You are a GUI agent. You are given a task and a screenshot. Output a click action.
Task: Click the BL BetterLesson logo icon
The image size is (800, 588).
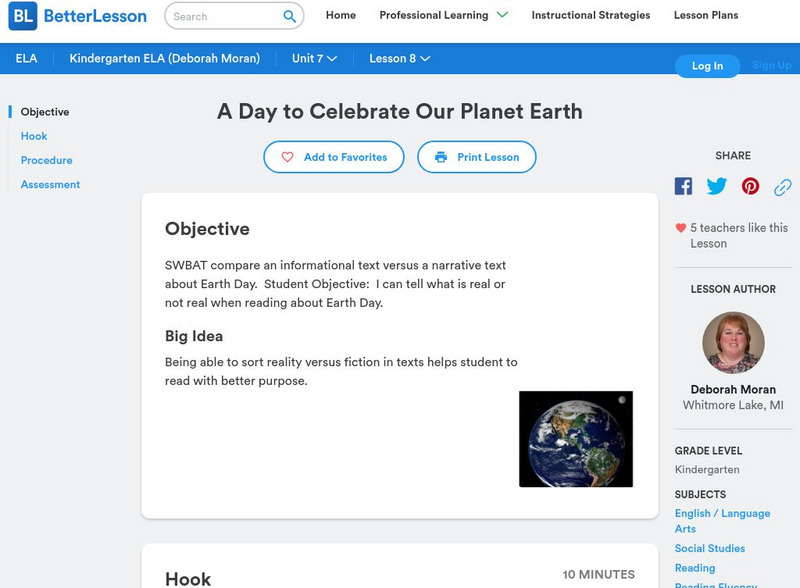[23, 16]
